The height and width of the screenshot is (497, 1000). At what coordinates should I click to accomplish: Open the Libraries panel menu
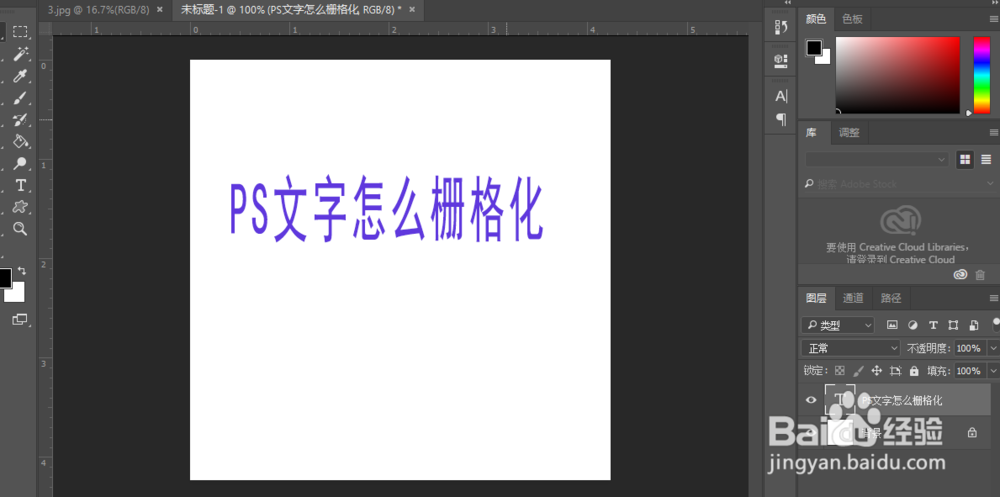click(994, 133)
